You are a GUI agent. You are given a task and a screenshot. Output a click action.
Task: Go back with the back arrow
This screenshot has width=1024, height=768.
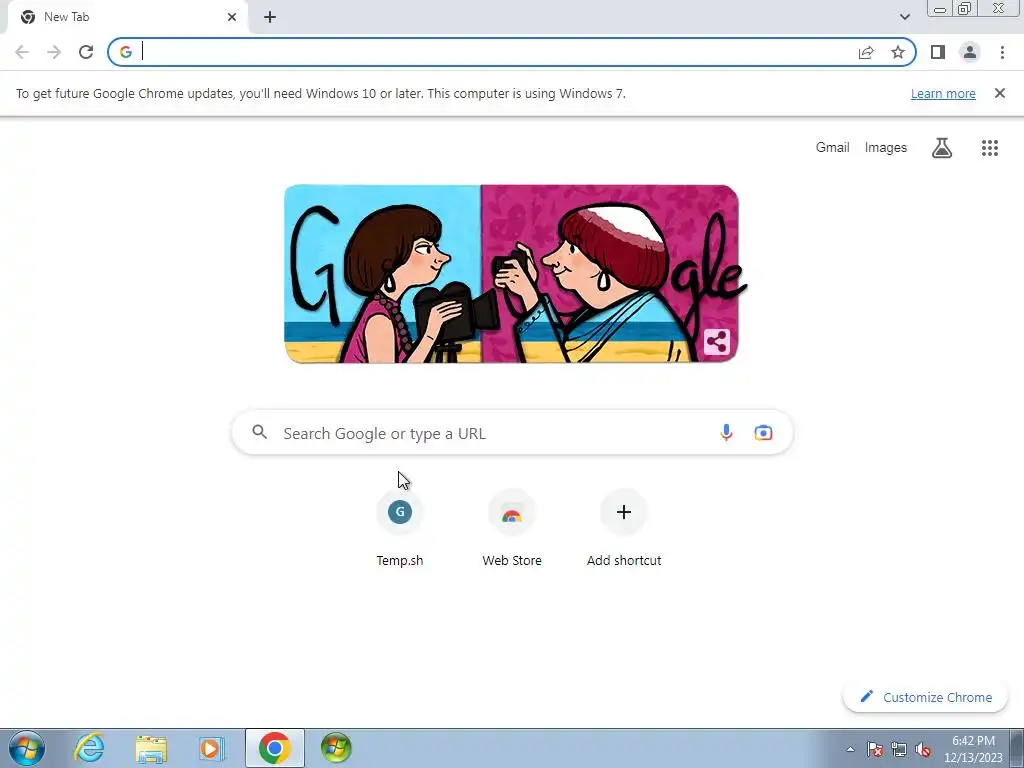pyautogui.click(x=22, y=52)
